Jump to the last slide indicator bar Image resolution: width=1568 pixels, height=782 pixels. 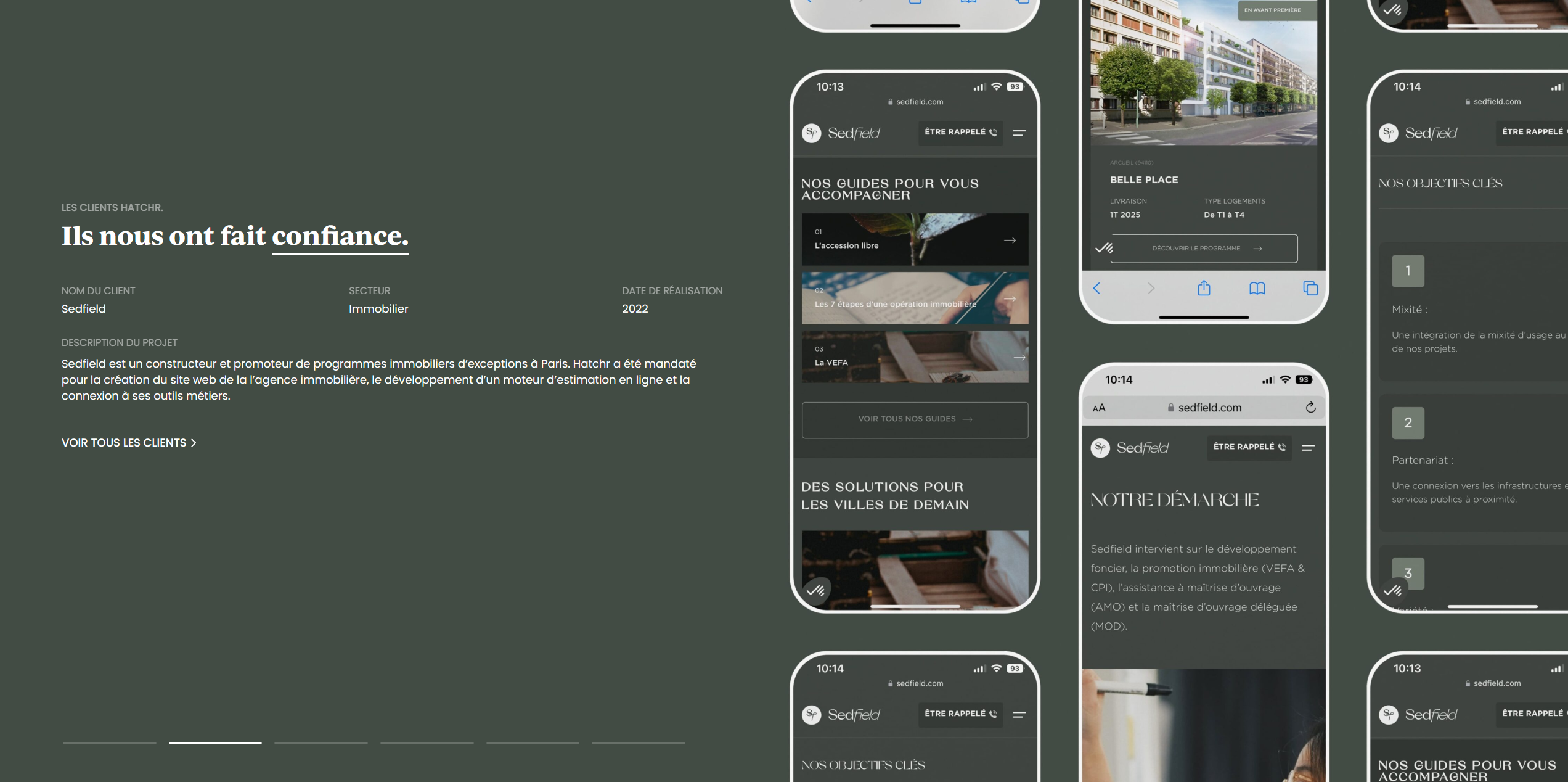(x=638, y=743)
